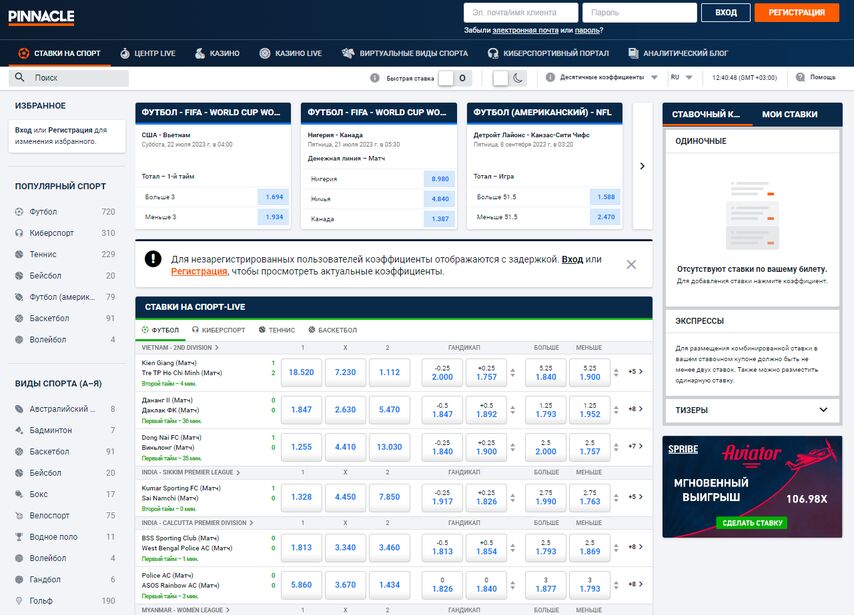854x615 pixels.
Task: Switch to the Мои ставки tab
Action: pos(789,114)
